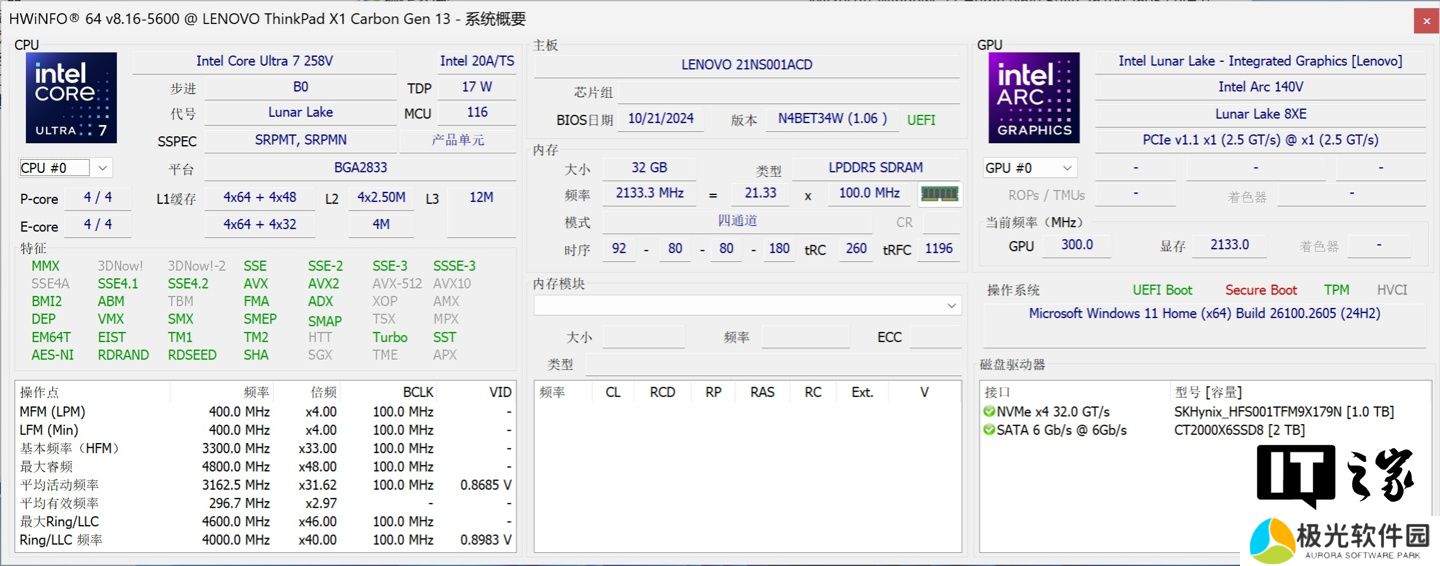The width and height of the screenshot is (1440, 566).
Task: Click the GPU clock value 300.0
Action: click(x=1077, y=245)
